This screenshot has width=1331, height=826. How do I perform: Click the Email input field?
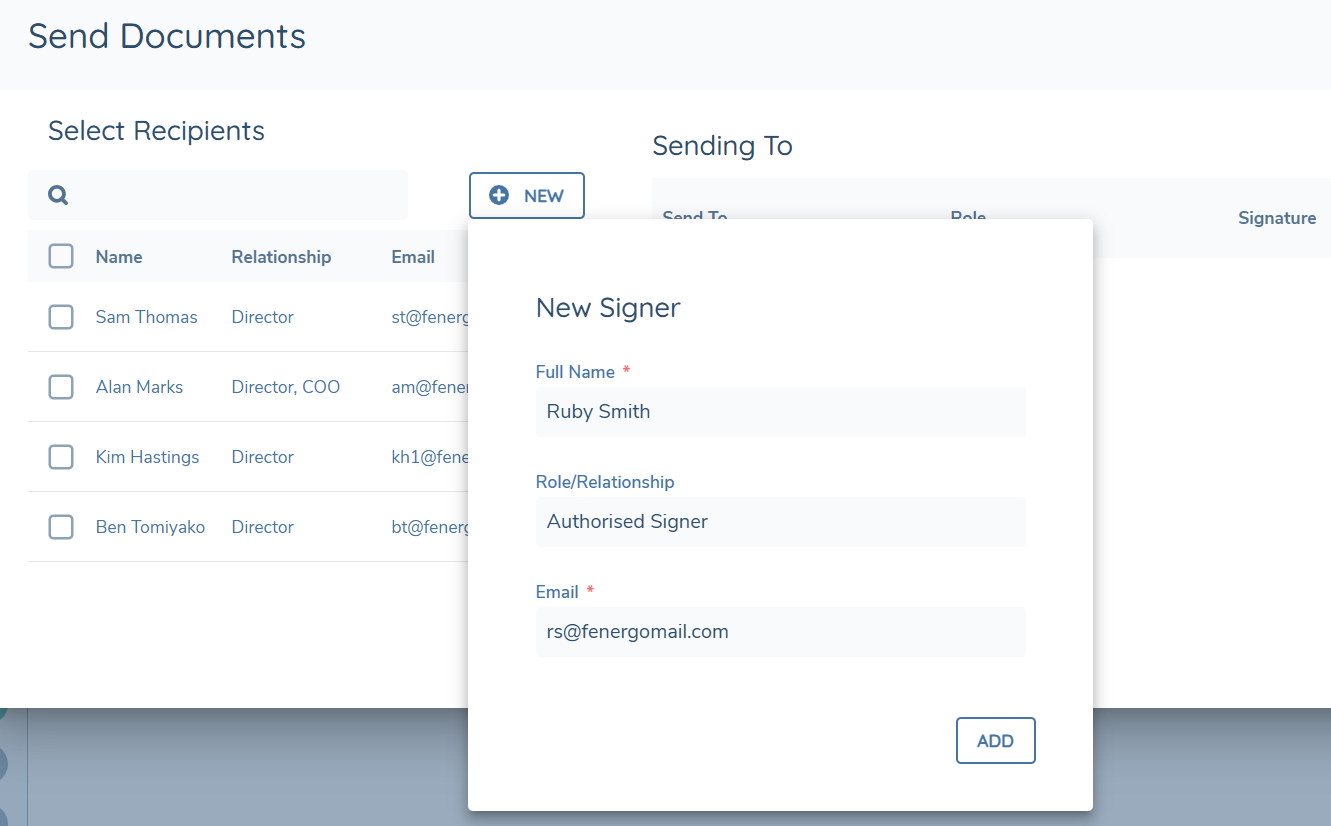click(x=780, y=632)
